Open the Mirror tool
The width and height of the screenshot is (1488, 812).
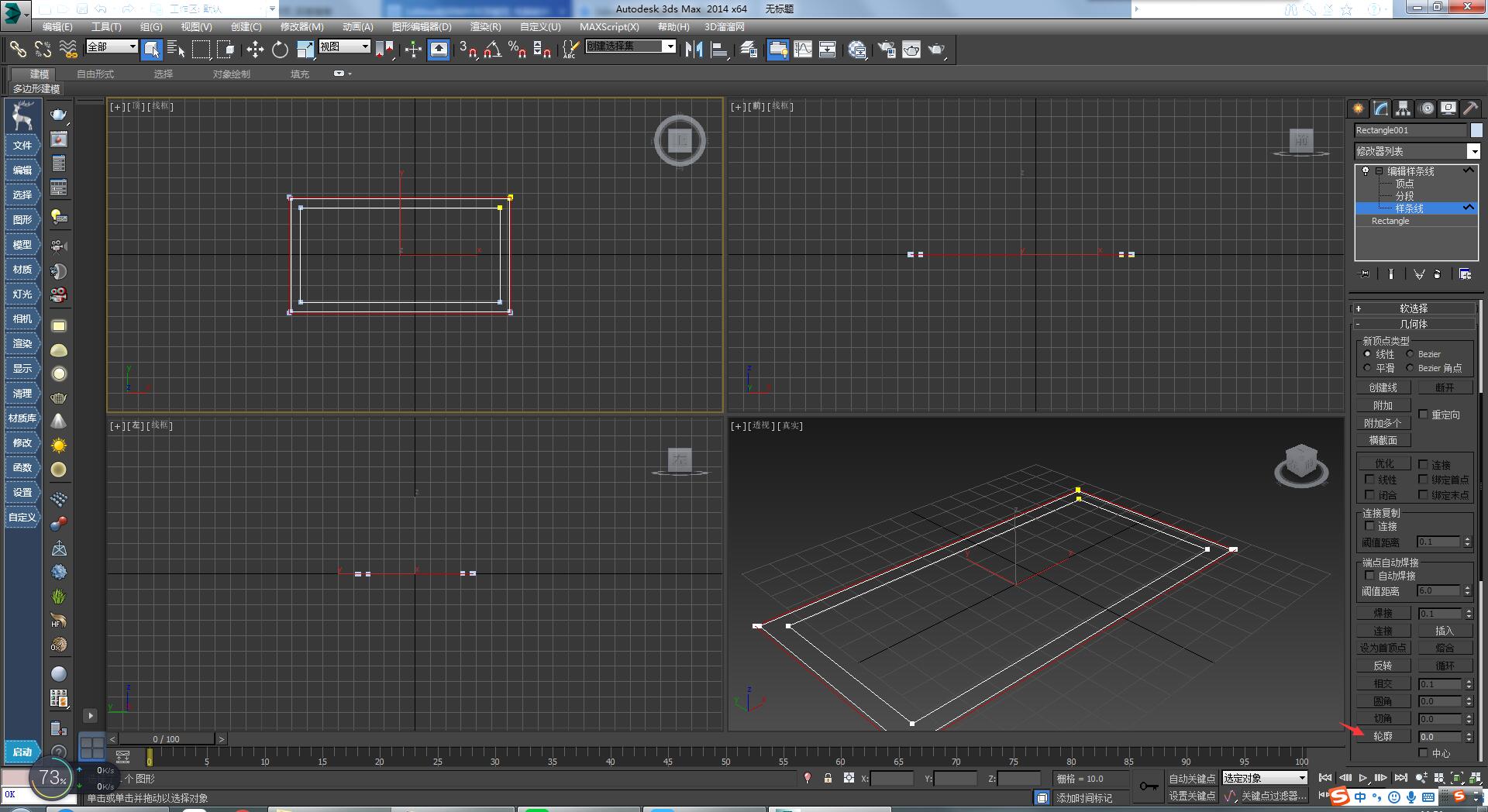pos(694,50)
